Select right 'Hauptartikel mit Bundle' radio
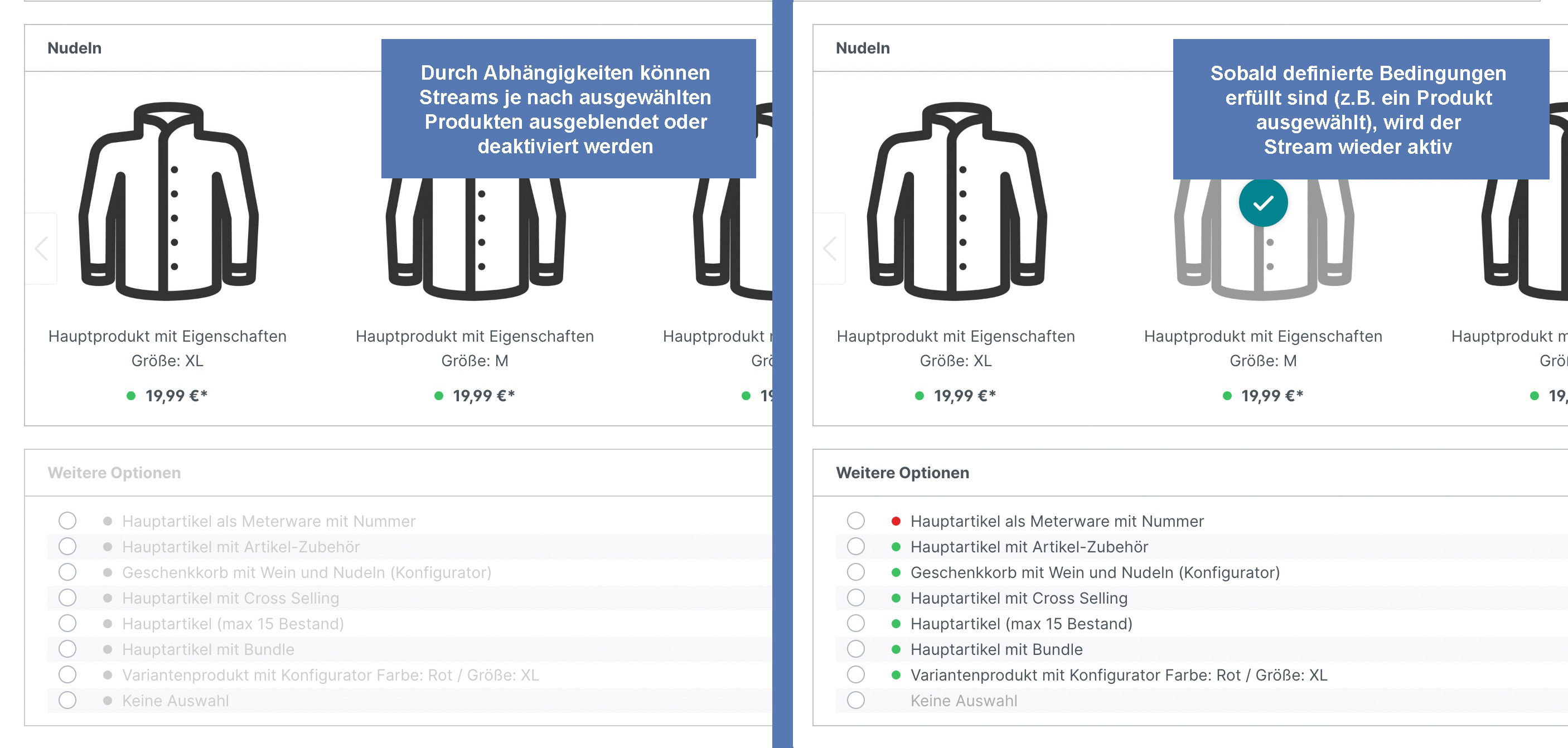Viewport: 1568px width, 748px height. point(856,649)
